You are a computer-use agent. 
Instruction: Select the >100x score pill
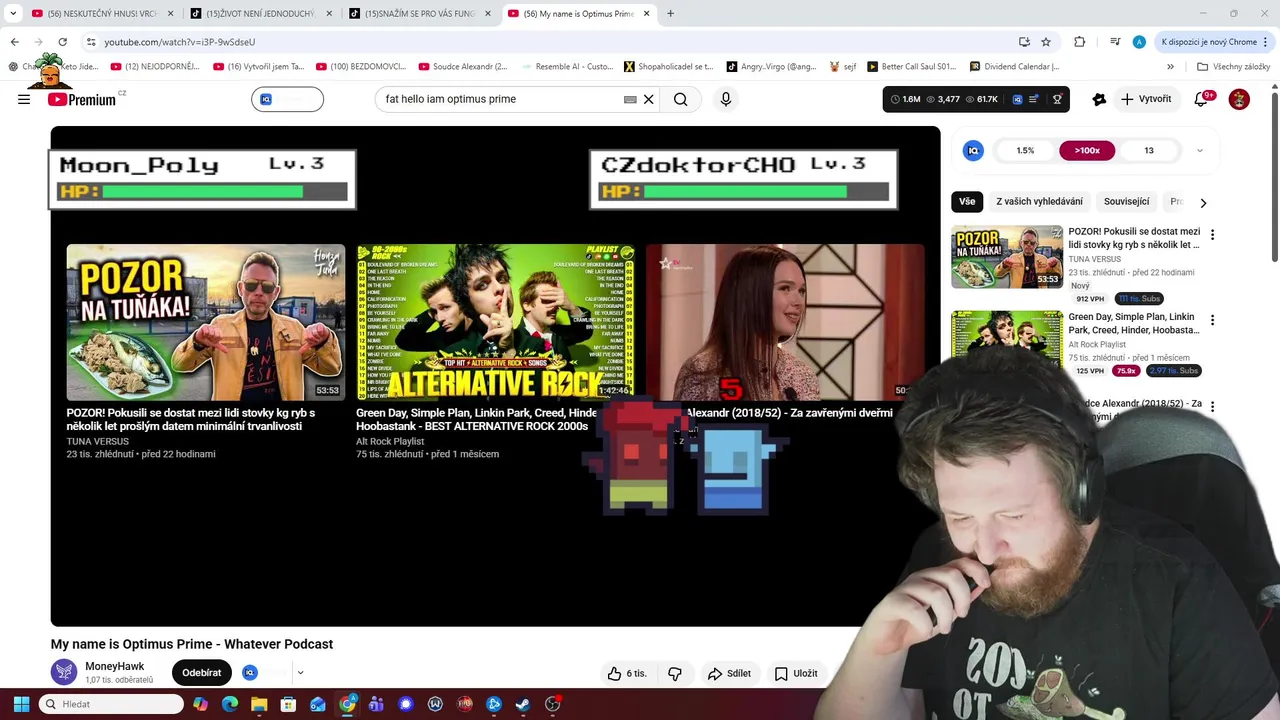coord(1087,150)
